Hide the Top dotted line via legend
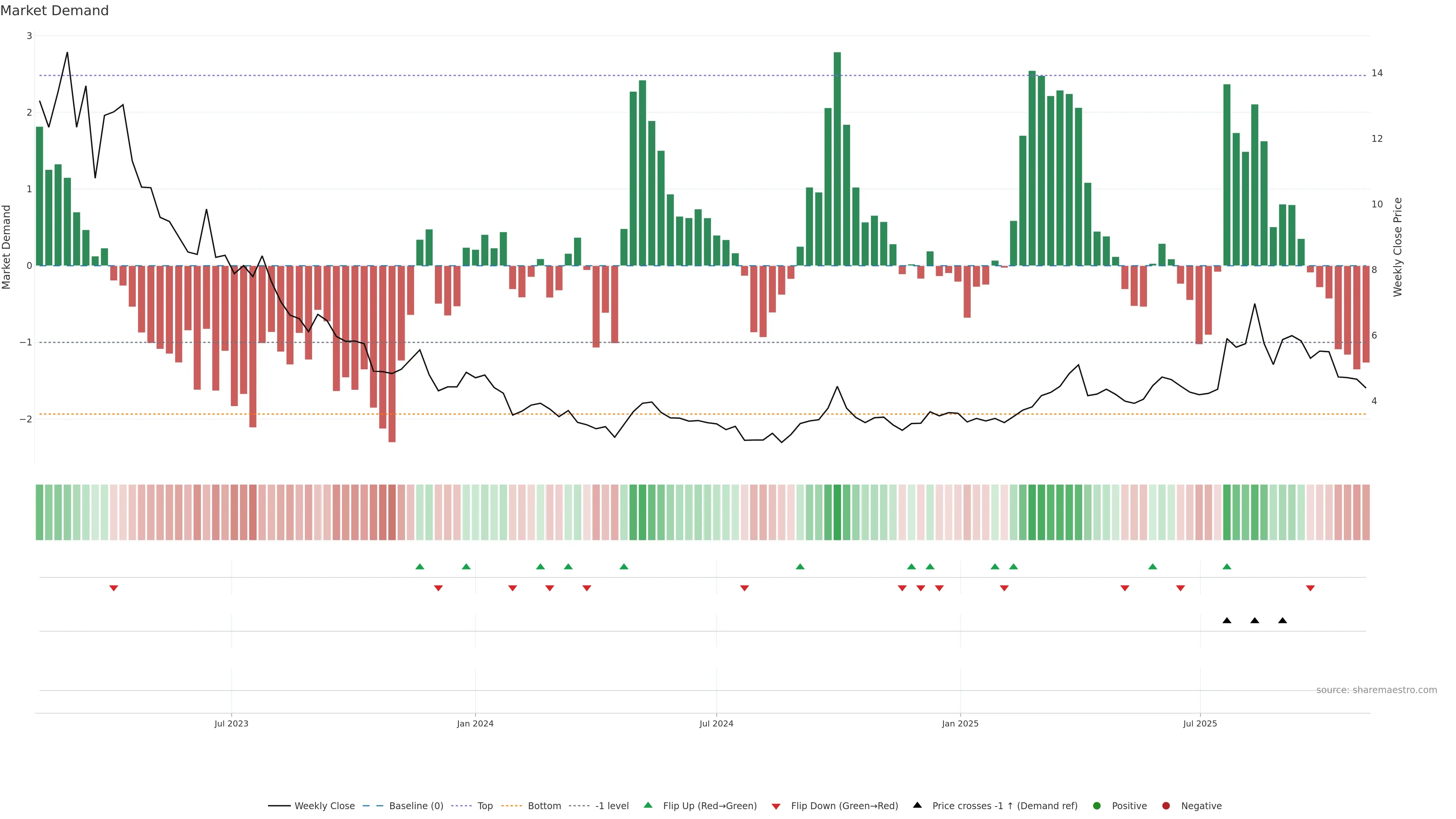Image resolution: width=1456 pixels, height=819 pixels. 485,805
